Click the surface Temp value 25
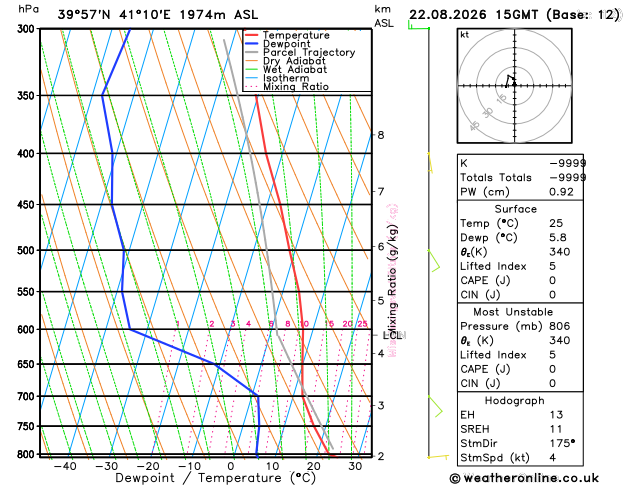This screenshot has height=486, width=629. pyautogui.click(x=556, y=223)
